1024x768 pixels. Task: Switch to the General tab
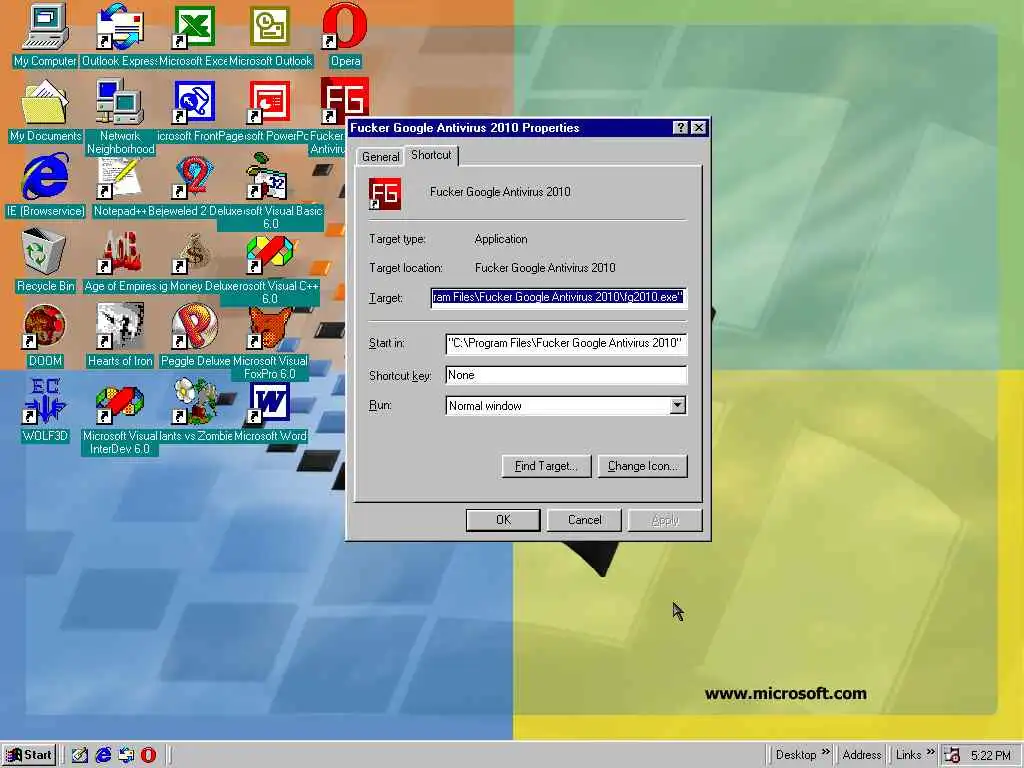point(381,157)
